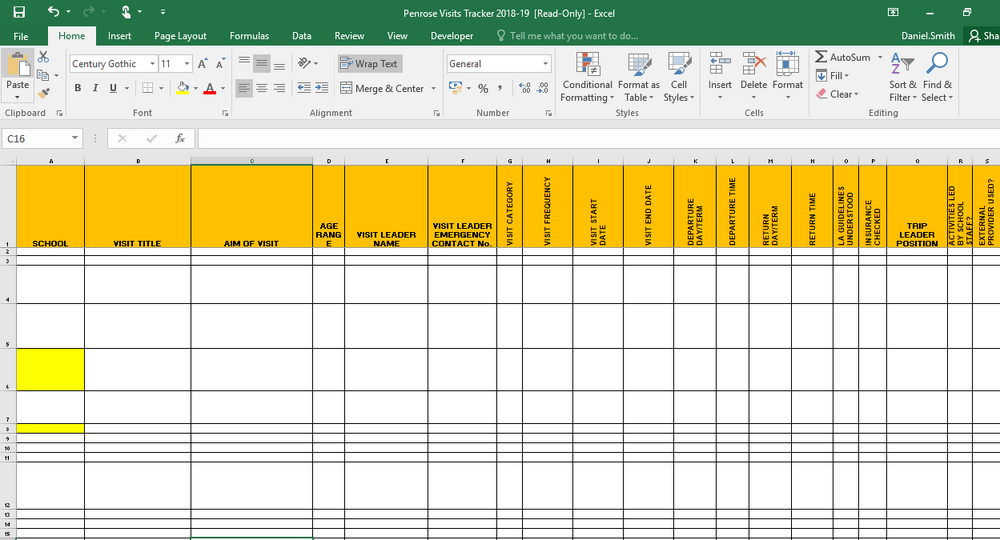The height and width of the screenshot is (540, 1000).
Task: Set top vertical alignment
Action: pyautogui.click(x=244, y=63)
